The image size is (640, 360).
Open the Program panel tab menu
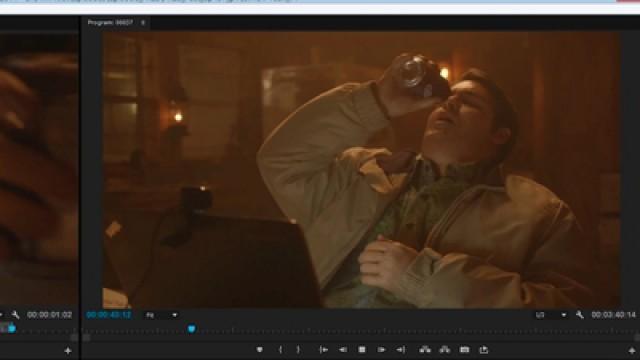click(143, 23)
